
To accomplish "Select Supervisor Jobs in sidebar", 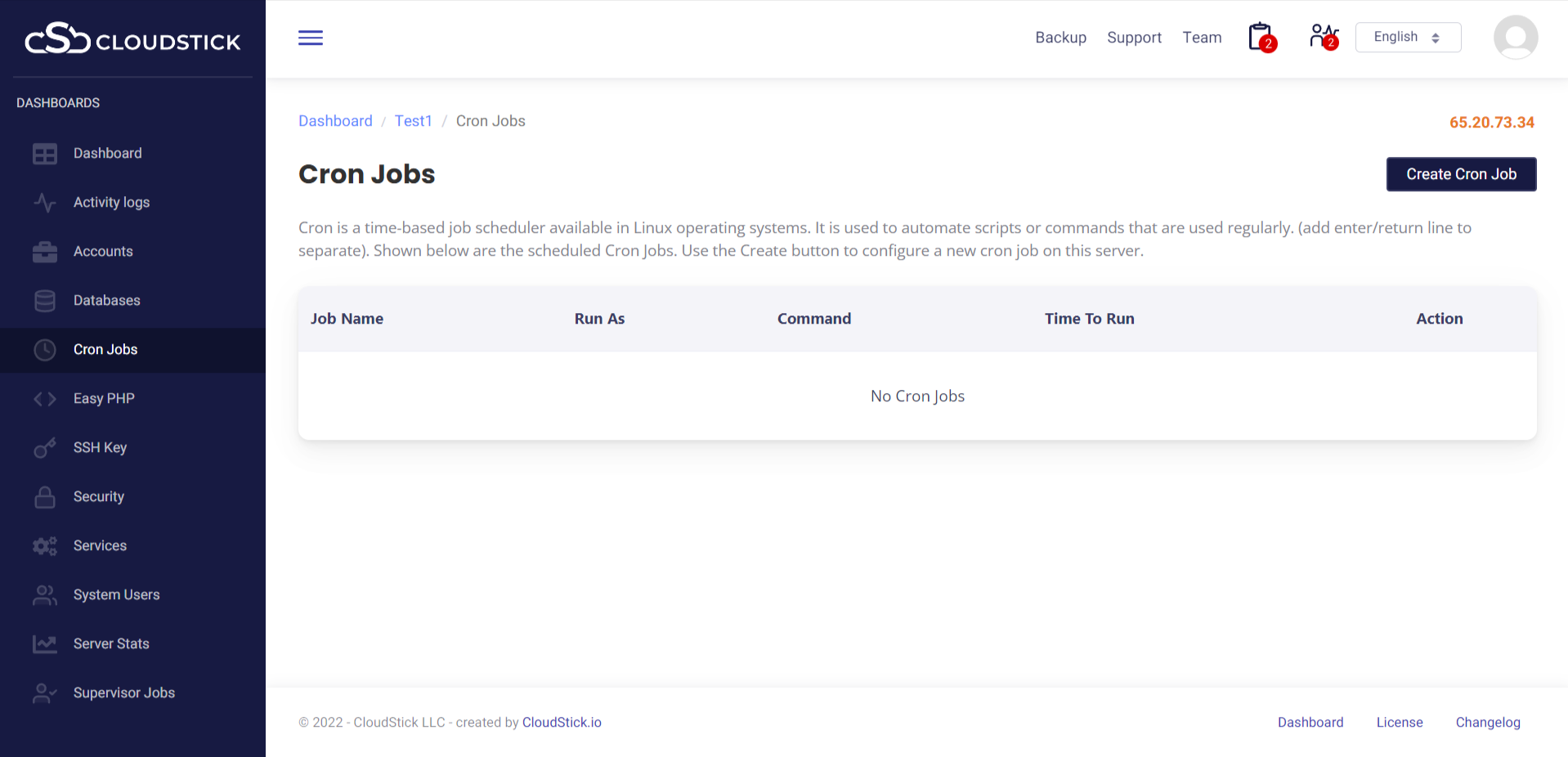I will (123, 693).
